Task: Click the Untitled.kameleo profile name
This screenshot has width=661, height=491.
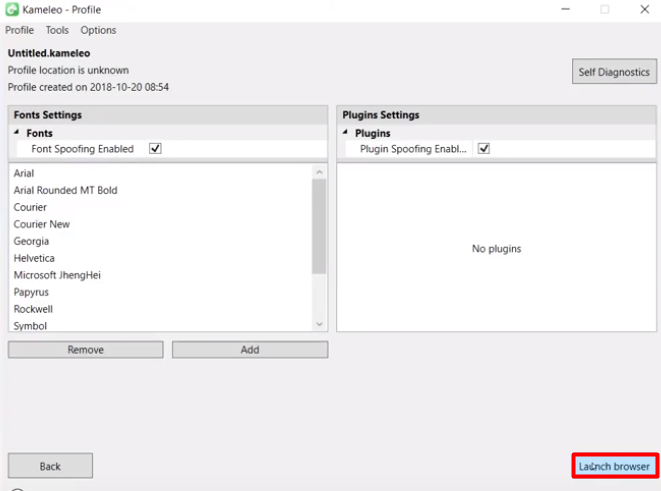Action: pos(49,53)
